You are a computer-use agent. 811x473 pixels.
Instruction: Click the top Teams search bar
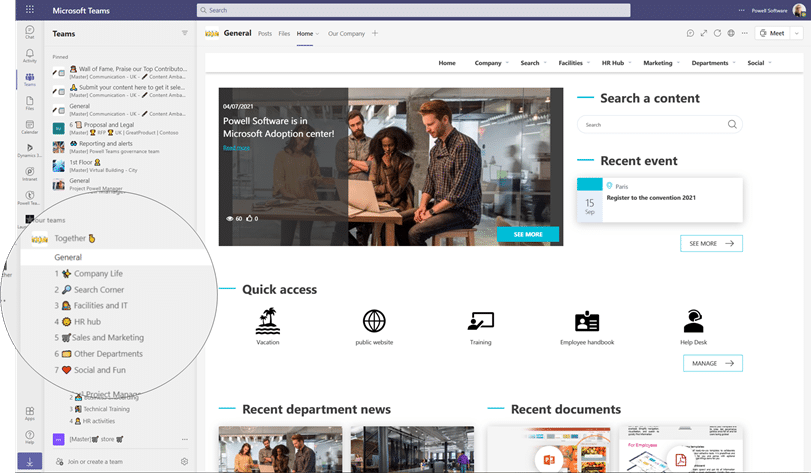[413, 10]
